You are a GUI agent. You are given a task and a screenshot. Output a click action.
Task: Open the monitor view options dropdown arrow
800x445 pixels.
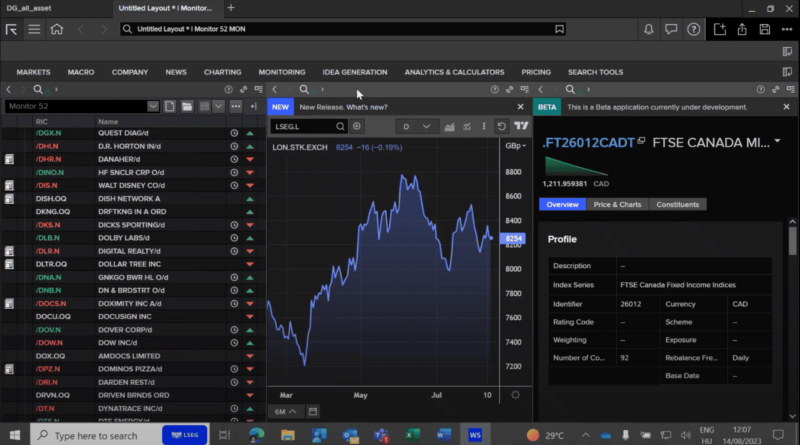click(x=218, y=106)
